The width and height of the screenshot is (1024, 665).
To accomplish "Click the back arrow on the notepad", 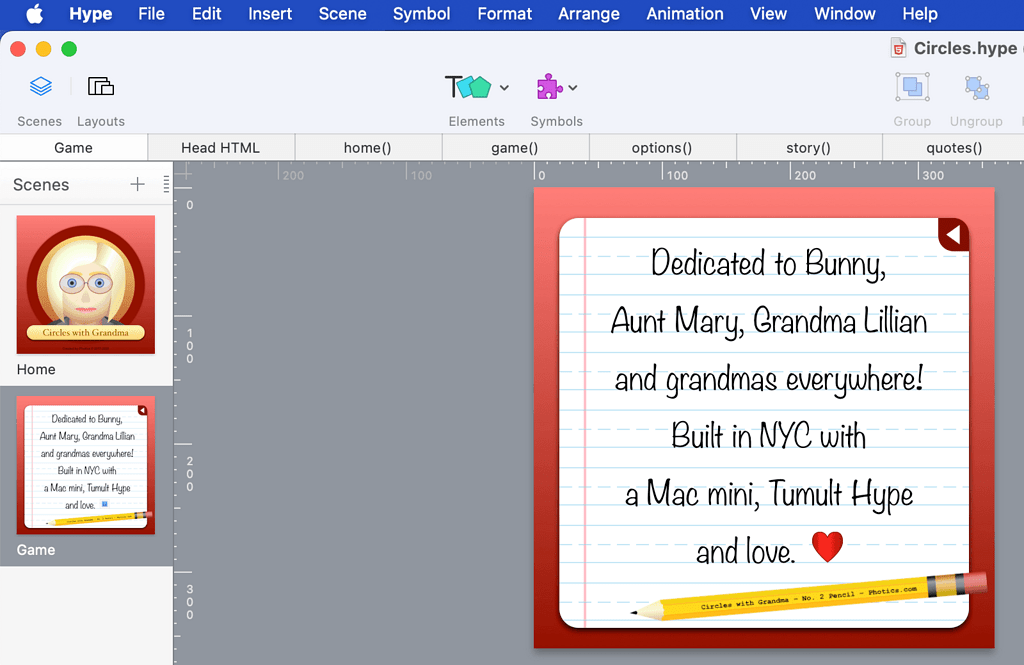I will (953, 234).
